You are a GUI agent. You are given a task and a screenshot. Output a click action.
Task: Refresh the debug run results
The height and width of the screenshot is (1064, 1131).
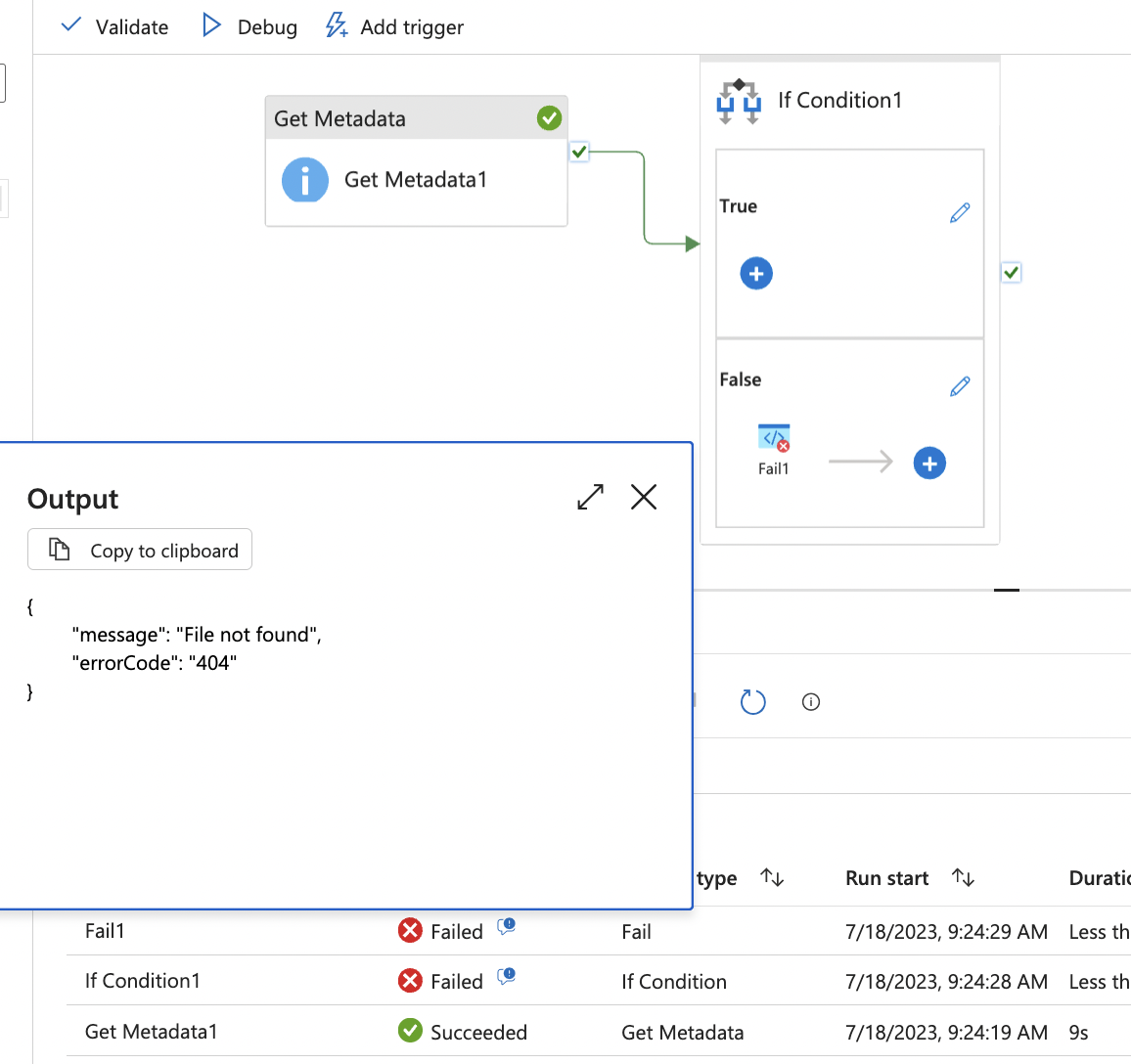(753, 702)
